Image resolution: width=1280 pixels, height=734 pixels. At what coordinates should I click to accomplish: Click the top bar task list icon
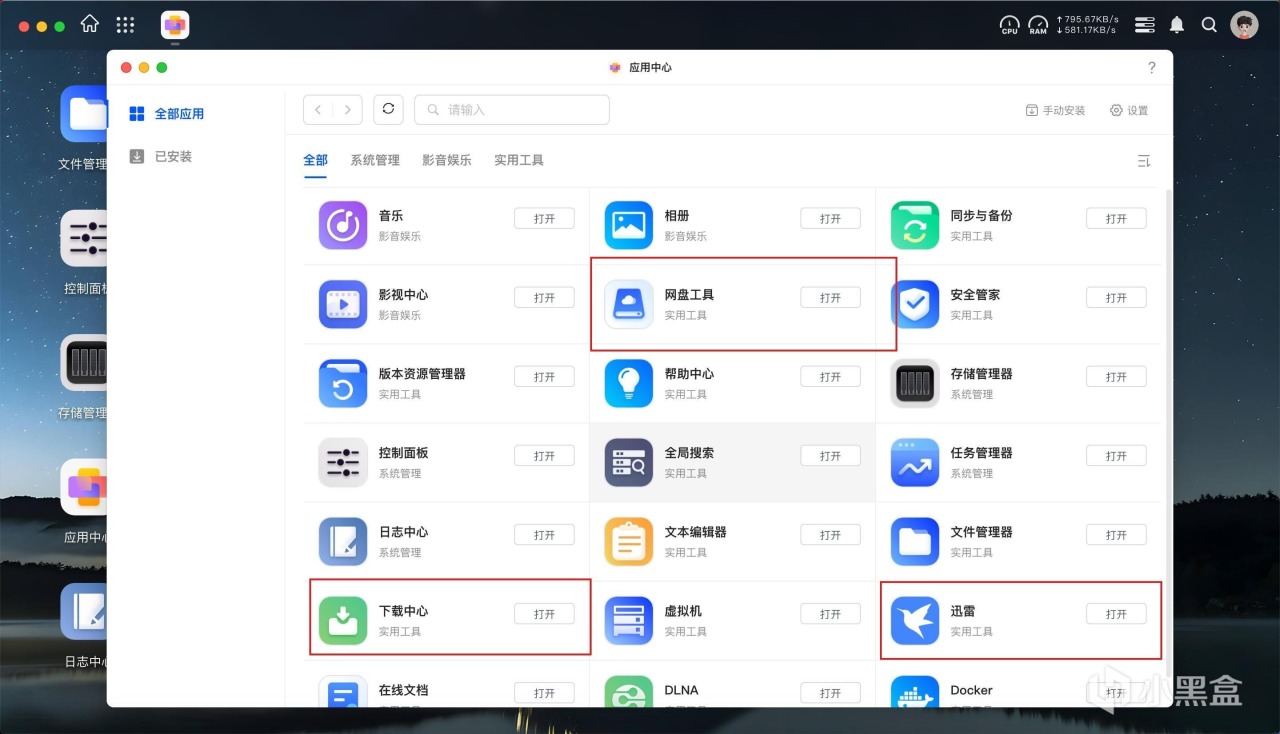pyautogui.click(x=1145, y=25)
